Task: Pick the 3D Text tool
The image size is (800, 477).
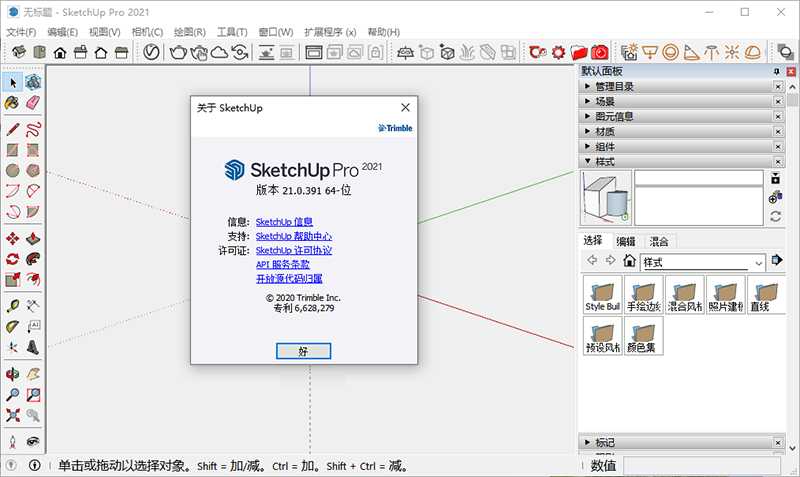Action: pos(33,347)
